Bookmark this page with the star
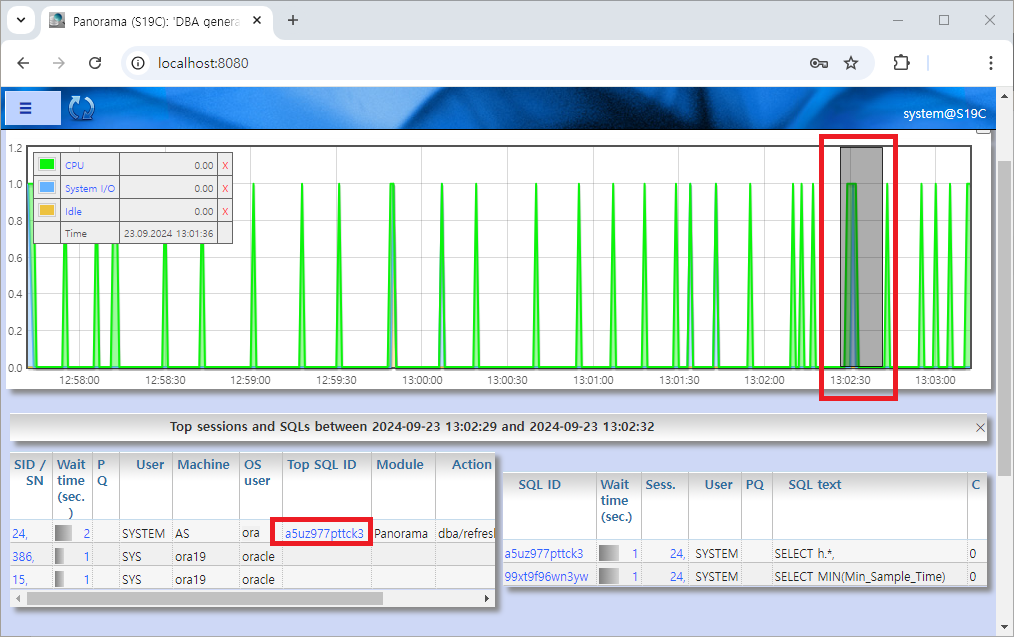Screen dimensions: 1014x637 coord(851,63)
